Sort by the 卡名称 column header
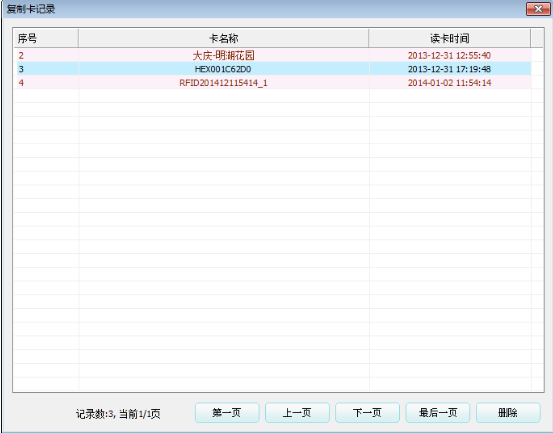Screen dimensions: 553x433 tap(224, 38)
